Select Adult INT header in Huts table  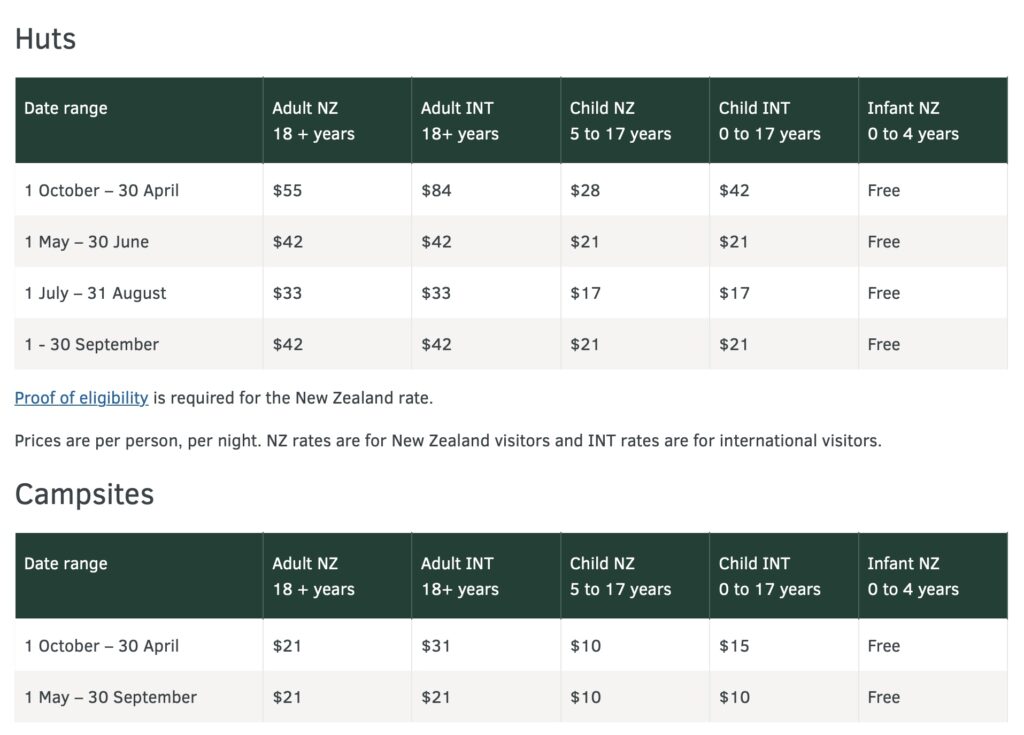pos(459,120)
